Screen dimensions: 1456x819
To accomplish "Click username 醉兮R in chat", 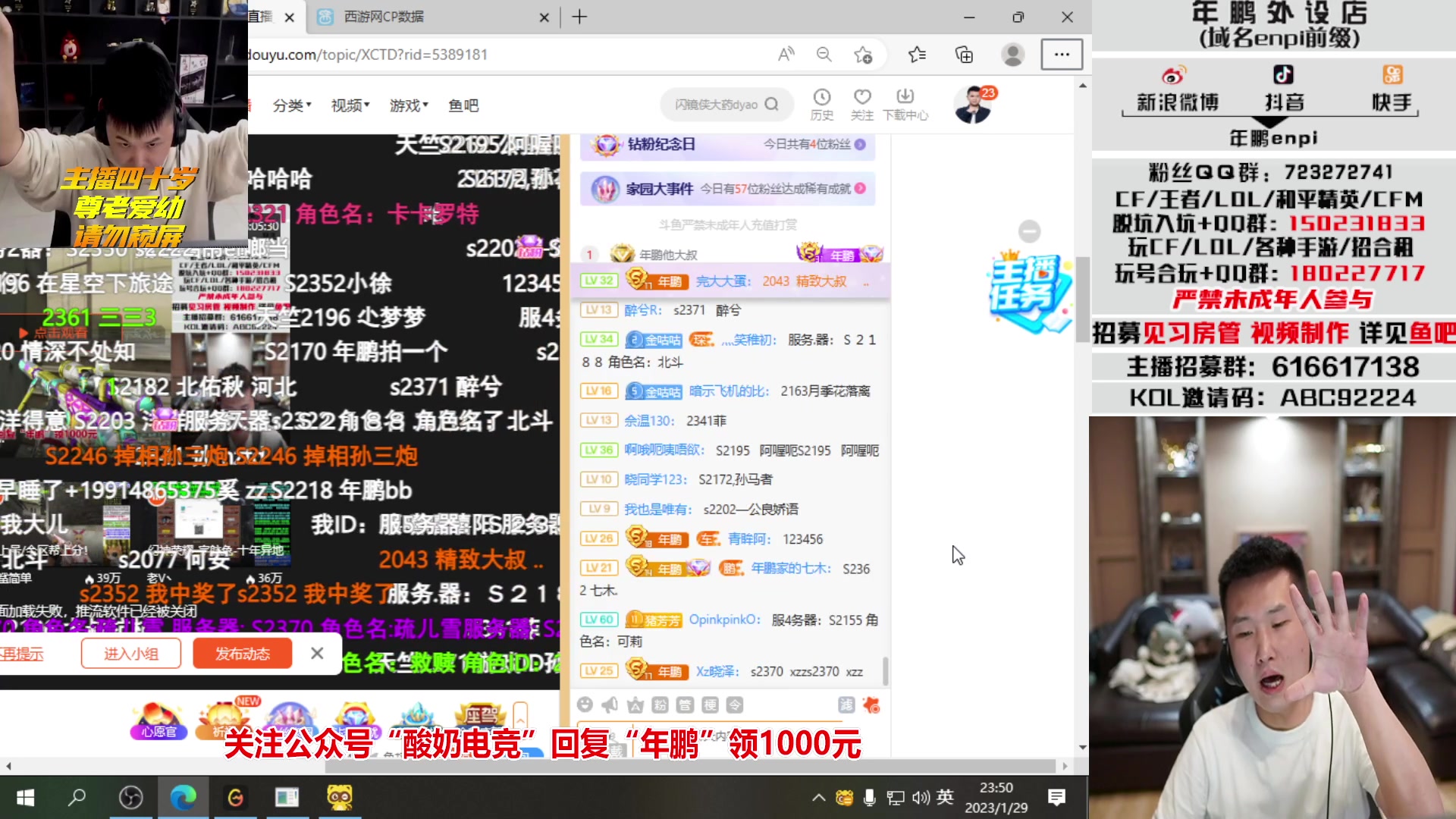I will [642, 310].
